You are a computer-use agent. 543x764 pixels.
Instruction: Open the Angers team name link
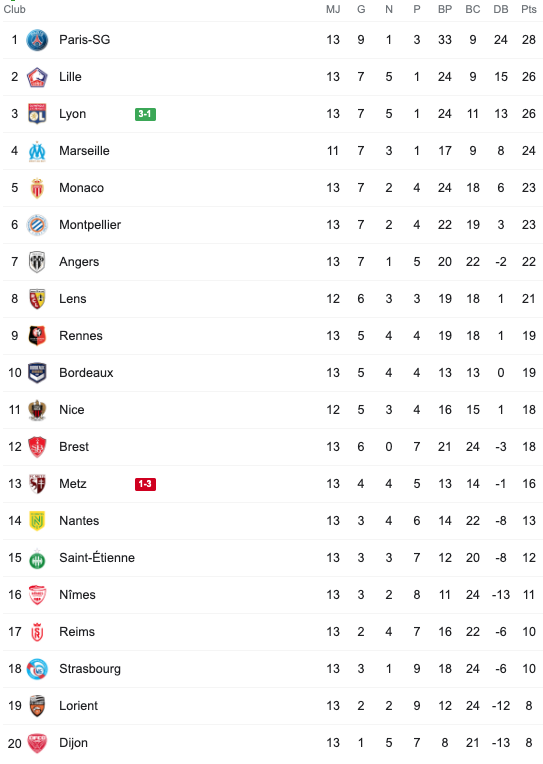pos(79,262)
